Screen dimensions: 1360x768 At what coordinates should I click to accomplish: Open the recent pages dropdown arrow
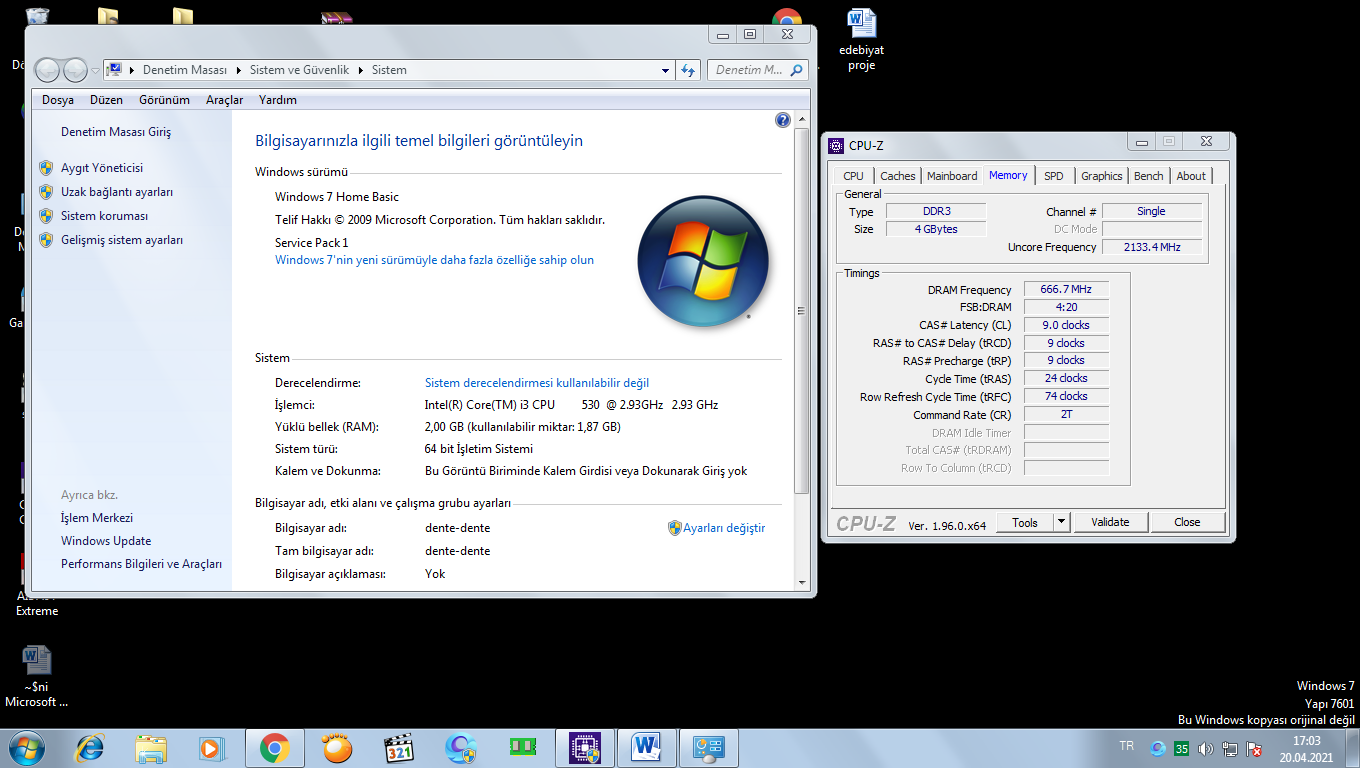coord(95,71)
